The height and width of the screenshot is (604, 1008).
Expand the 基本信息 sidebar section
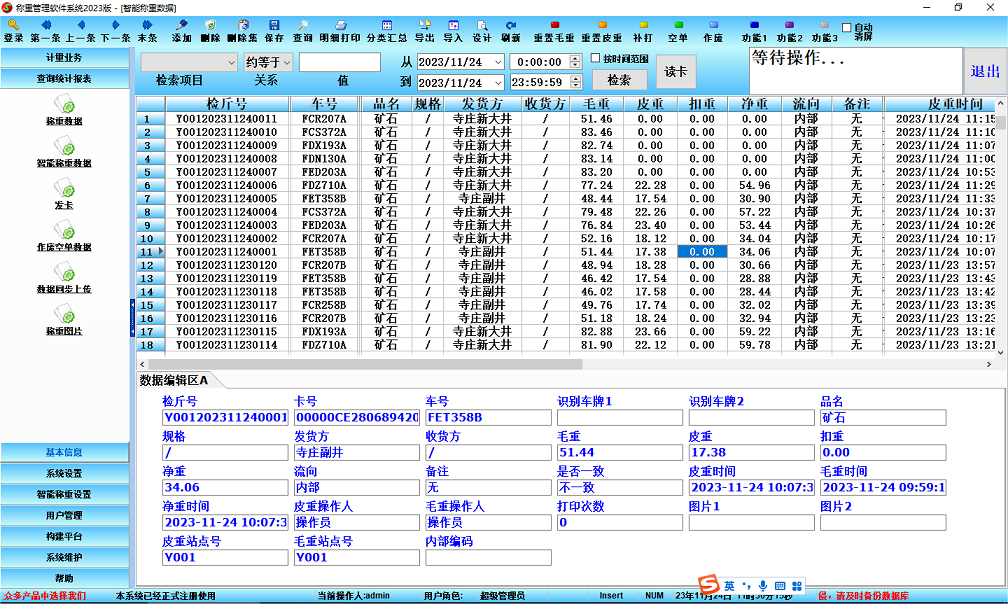(64, 452)
